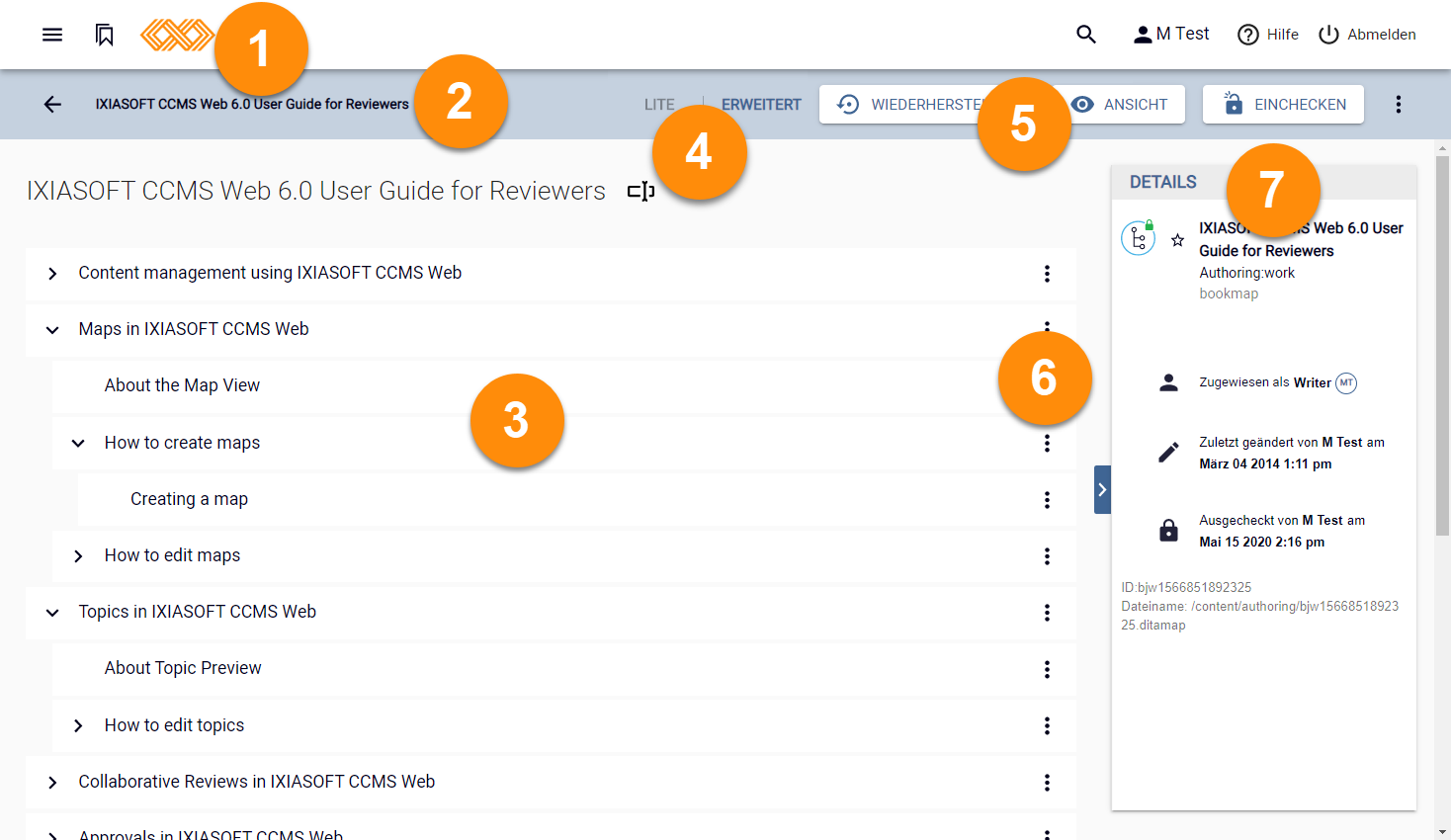Open the search magnifier icon
The width and height of the screenshot is (1451, 840).
point(1086,35)
